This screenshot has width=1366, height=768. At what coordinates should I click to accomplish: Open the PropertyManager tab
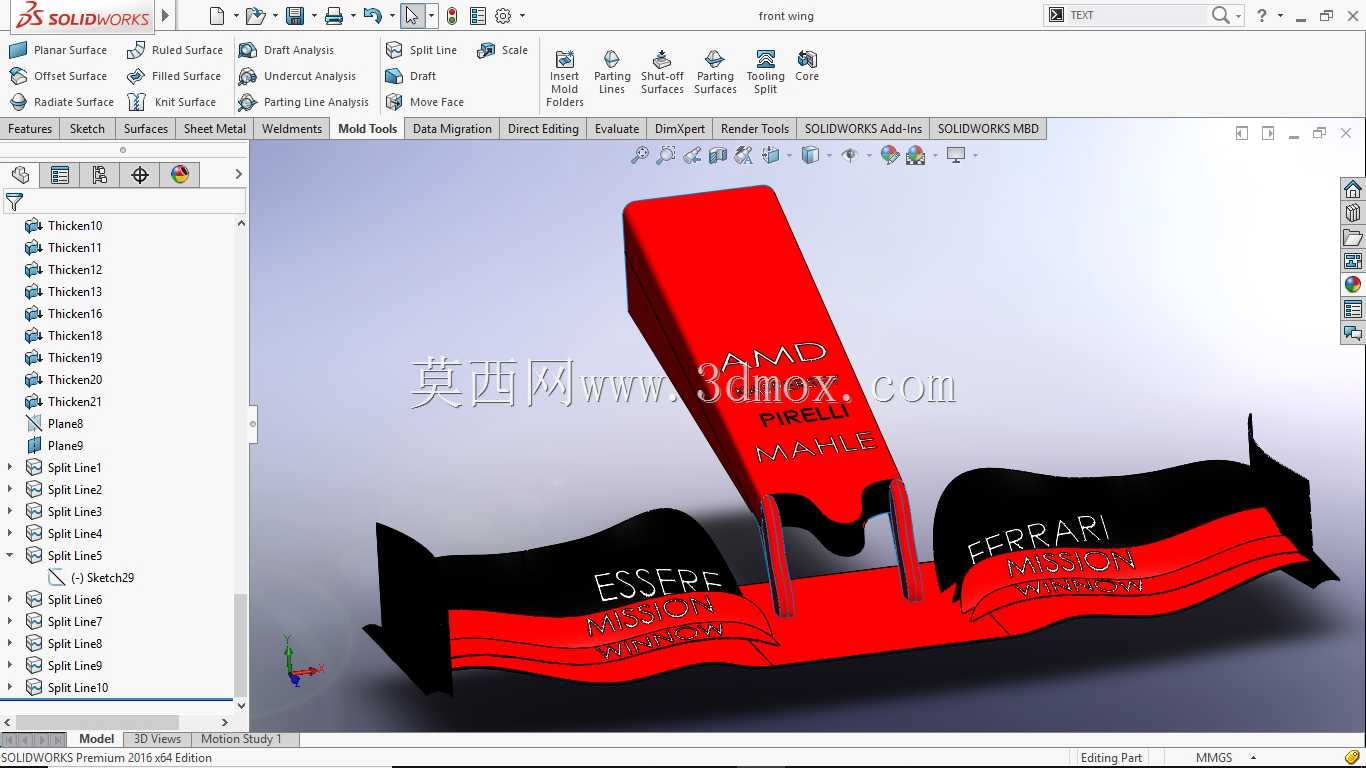[60, 175]
